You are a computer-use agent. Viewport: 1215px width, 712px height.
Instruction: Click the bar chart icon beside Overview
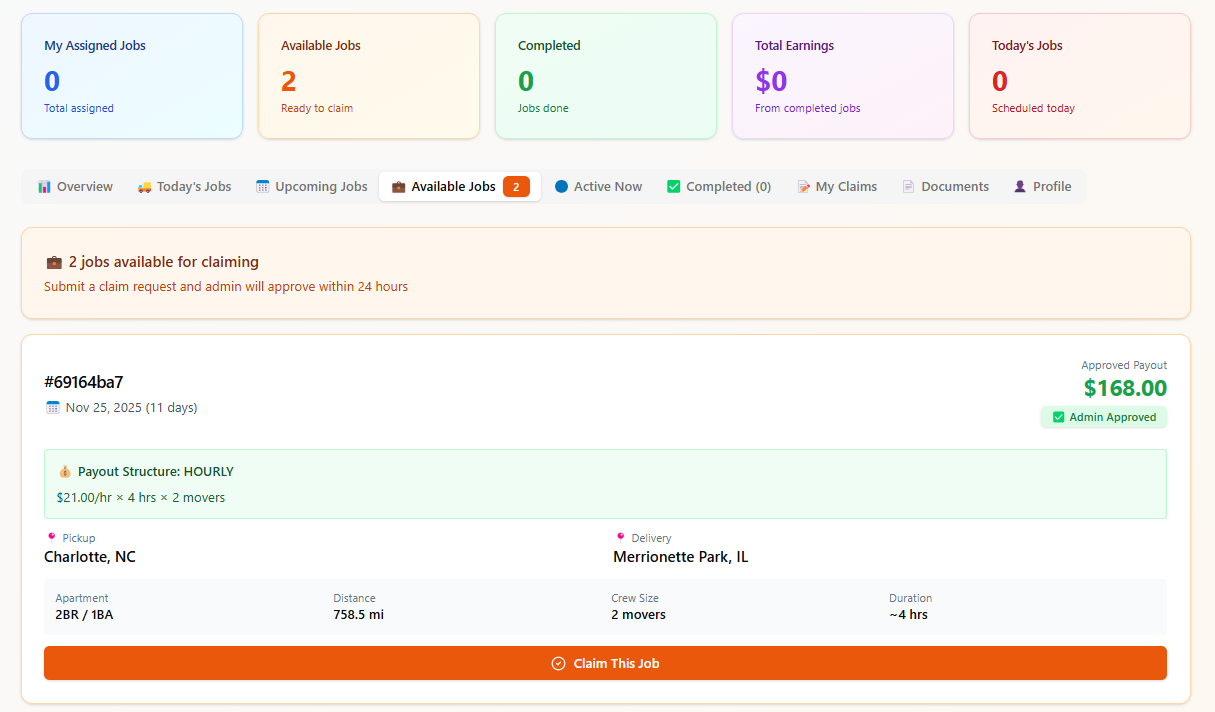[44, 187]
